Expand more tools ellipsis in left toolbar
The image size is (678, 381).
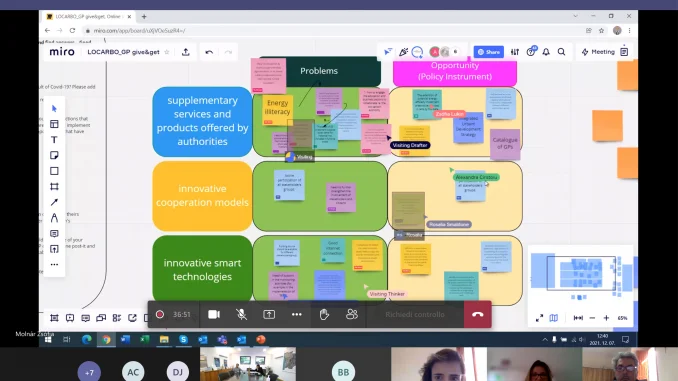pos(54,265)
